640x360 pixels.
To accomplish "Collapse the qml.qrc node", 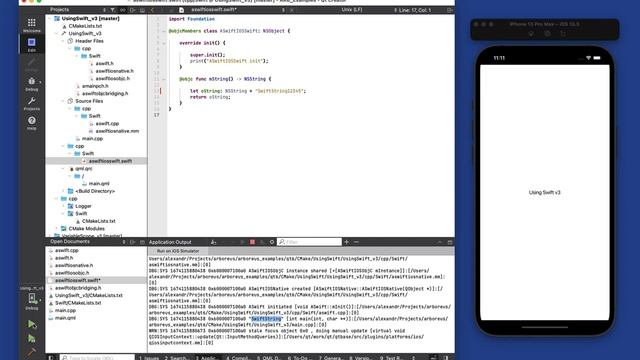I will tap(63, 169).
